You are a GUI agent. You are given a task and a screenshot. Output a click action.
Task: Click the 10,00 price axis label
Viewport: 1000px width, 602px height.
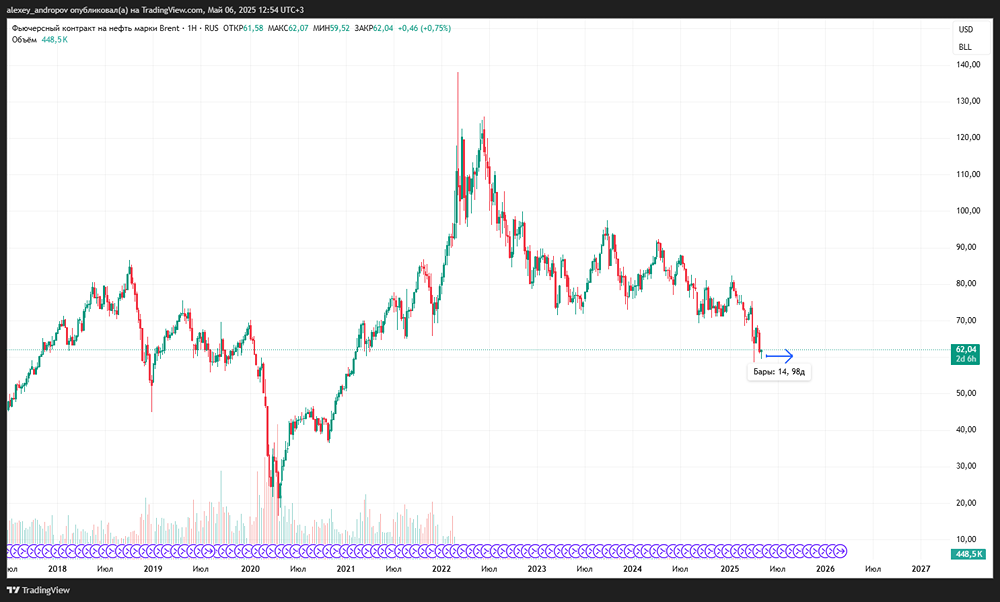point(967,539)
